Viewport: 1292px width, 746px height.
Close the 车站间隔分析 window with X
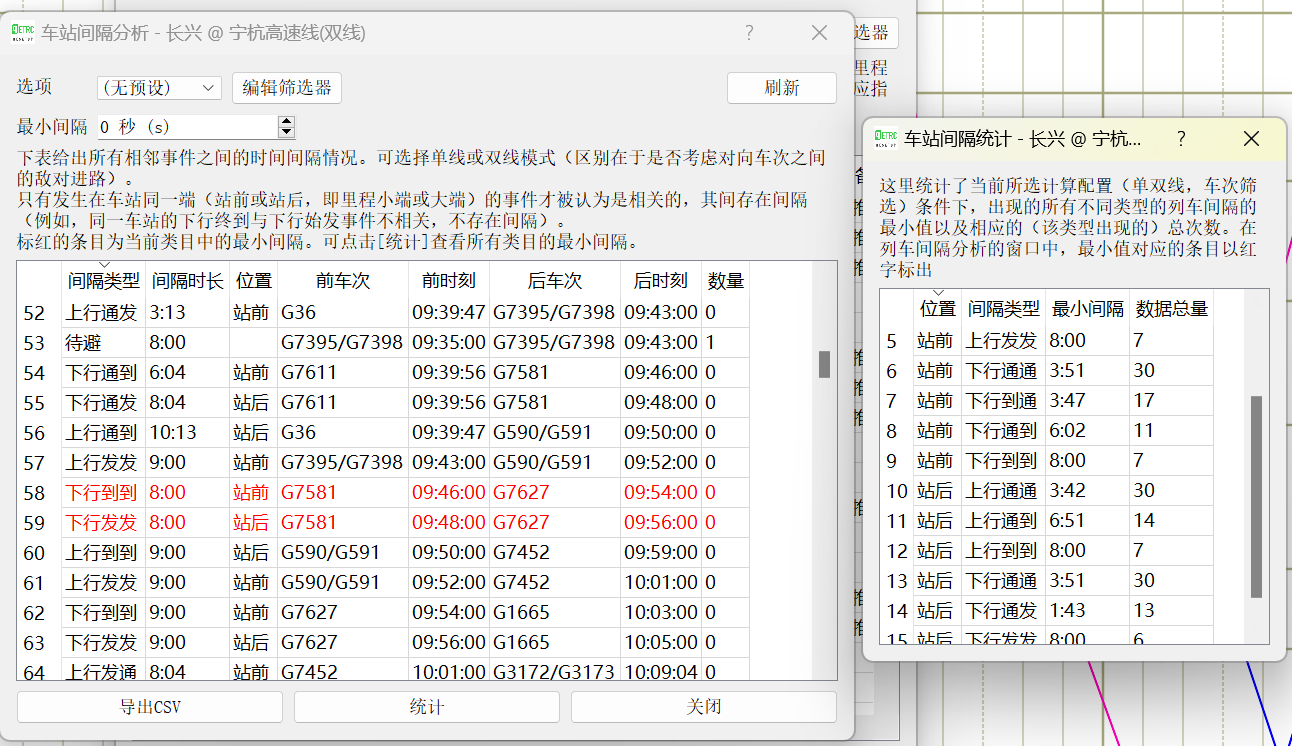coord(819,33)
